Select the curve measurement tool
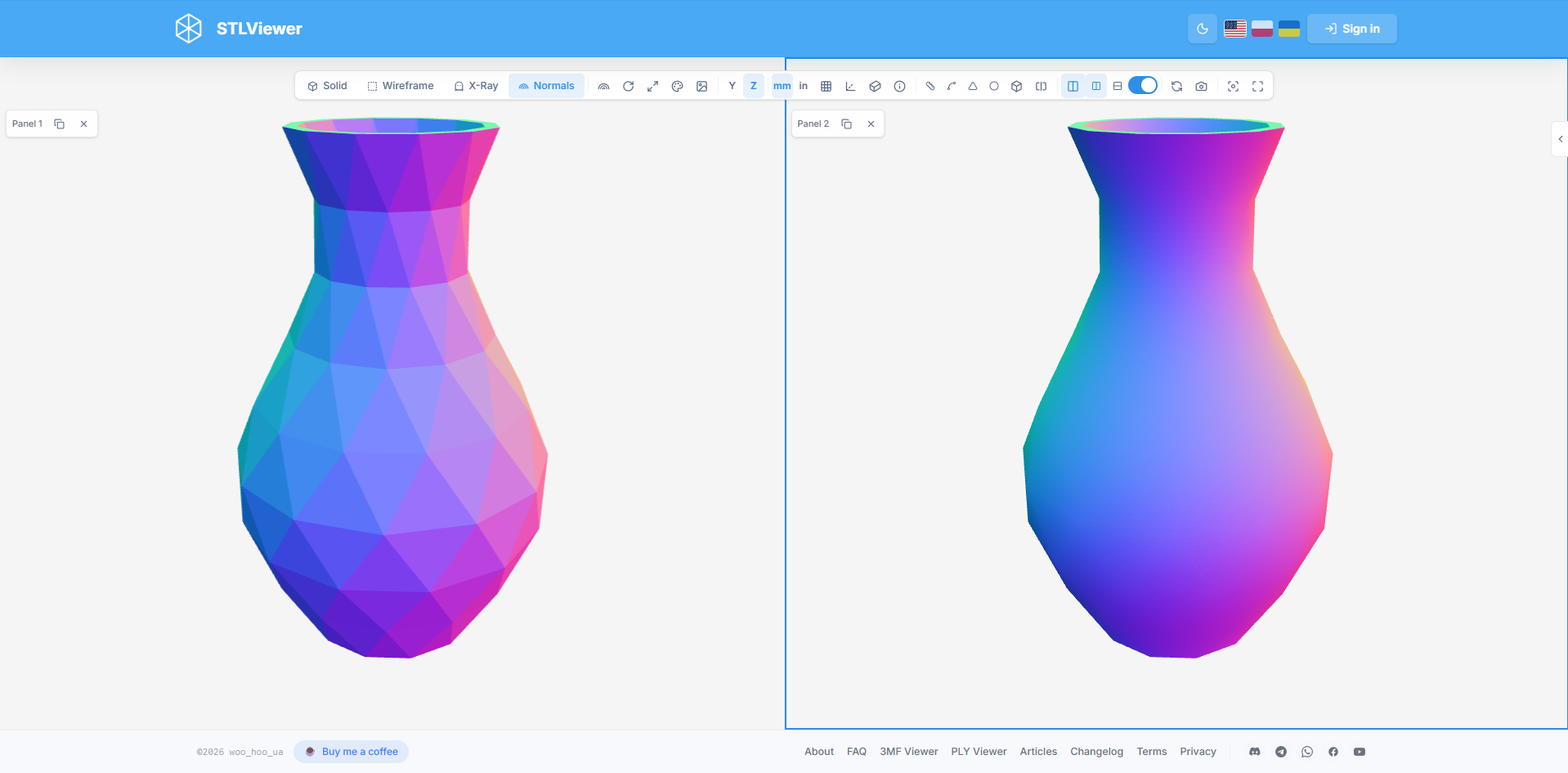1568x773 pixels. 952,86
